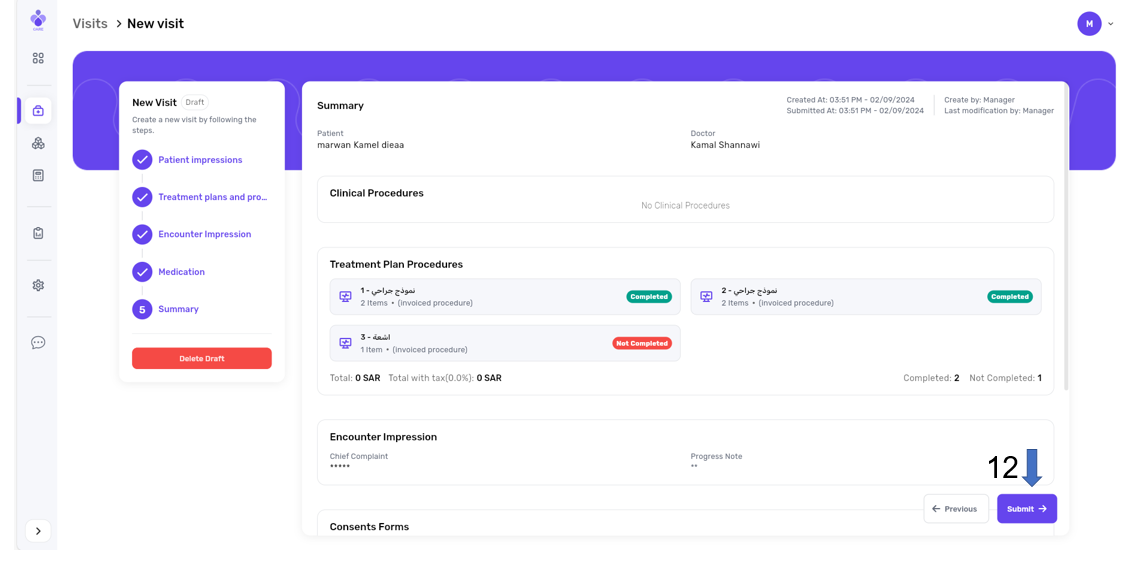
Task: Click the app logo at top left
Action: pyautogui.click(x=38, y=20)
